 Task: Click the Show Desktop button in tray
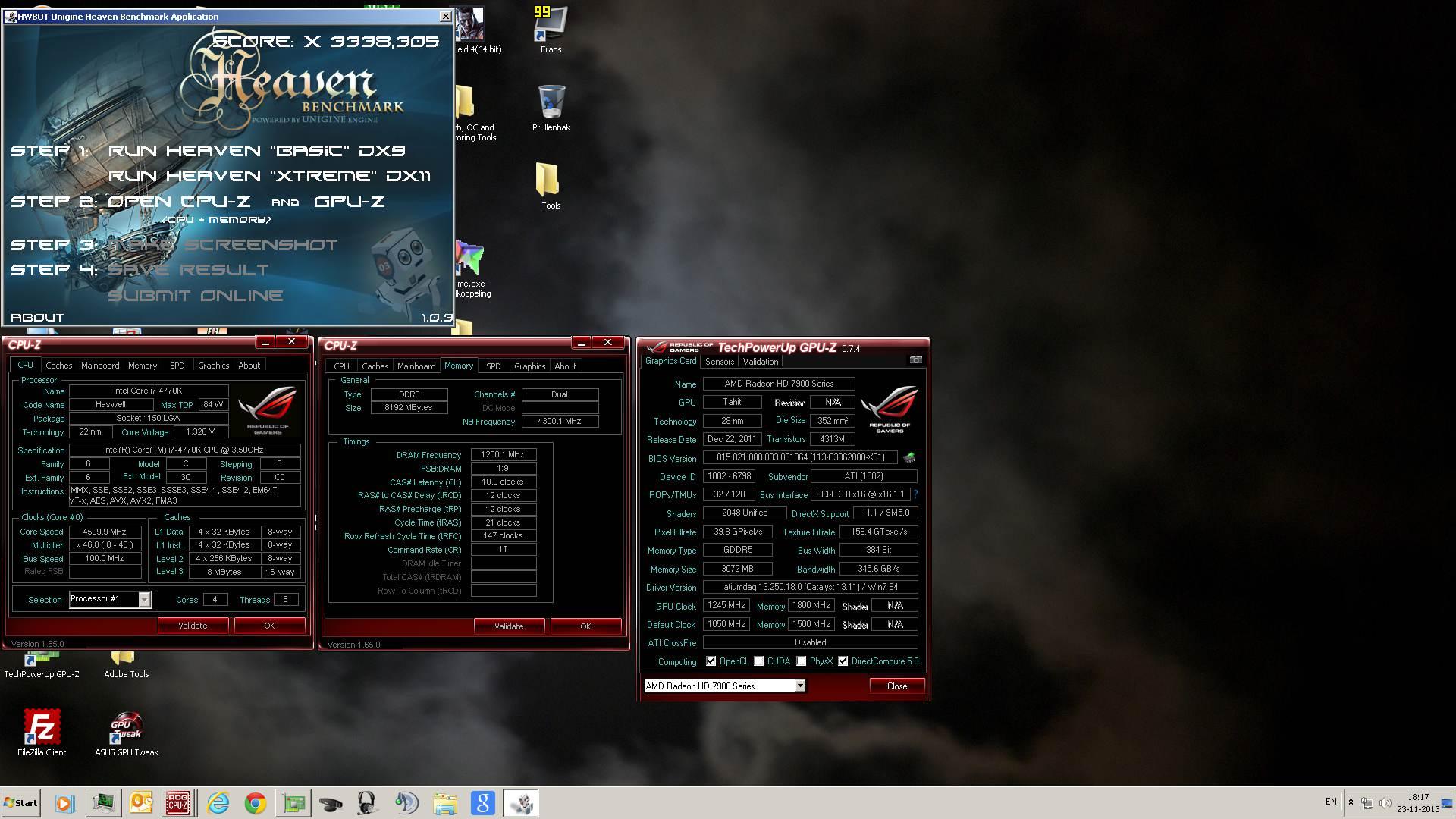[x=1448, y=803]
